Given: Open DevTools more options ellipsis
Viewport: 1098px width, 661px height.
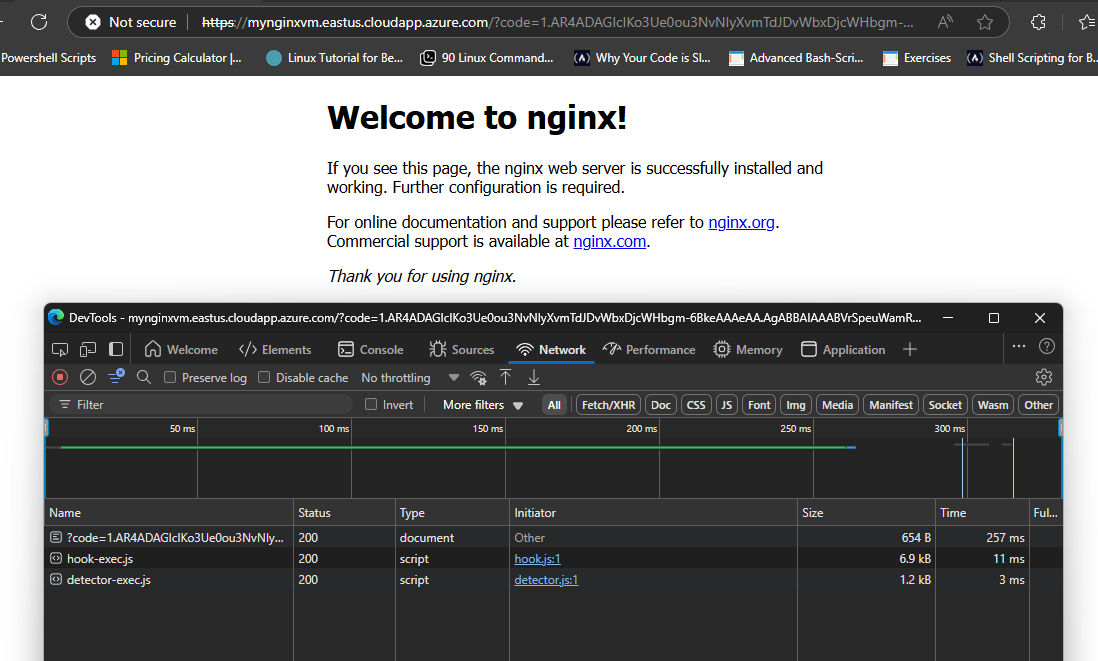Looking at the screenshot, I should point(1019,346).
